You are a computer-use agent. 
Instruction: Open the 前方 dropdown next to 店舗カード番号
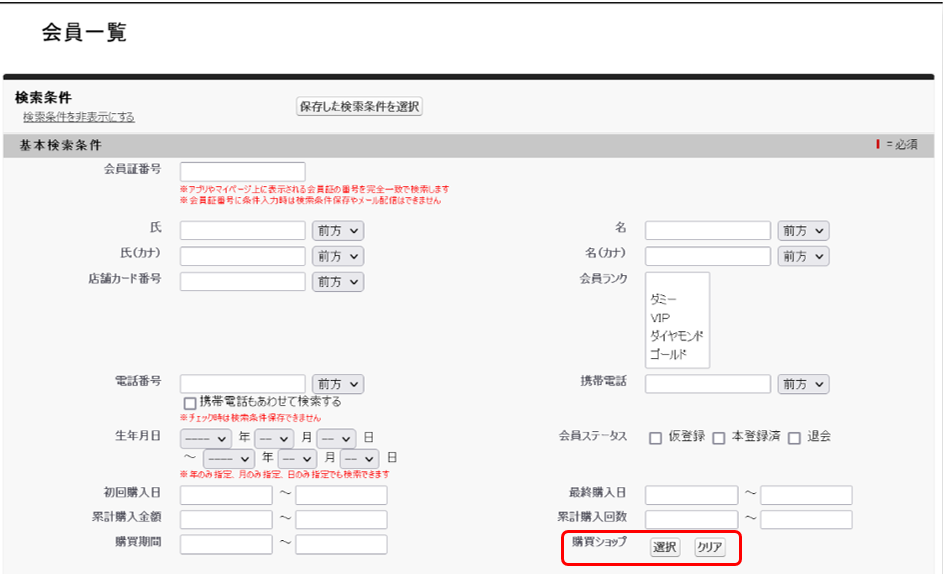pos(337,282)
